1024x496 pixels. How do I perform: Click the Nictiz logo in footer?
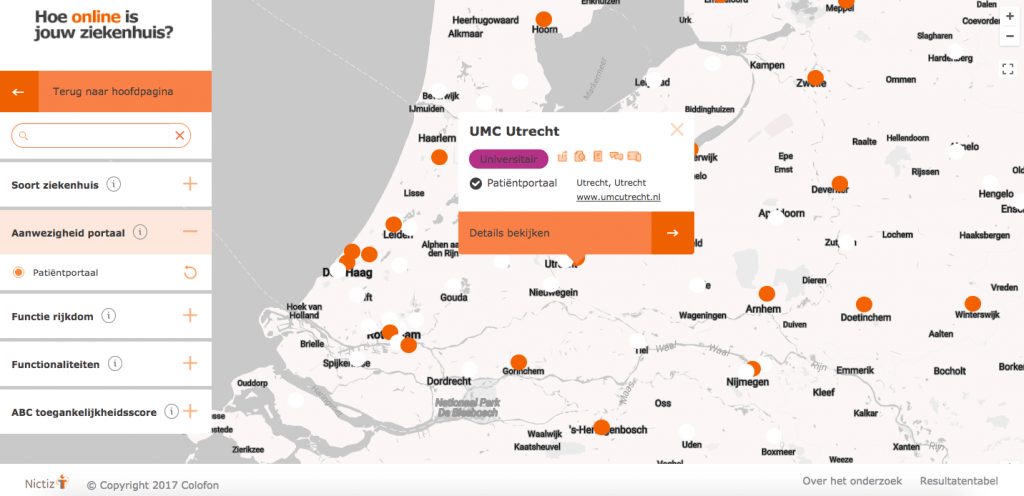(47, 483)
